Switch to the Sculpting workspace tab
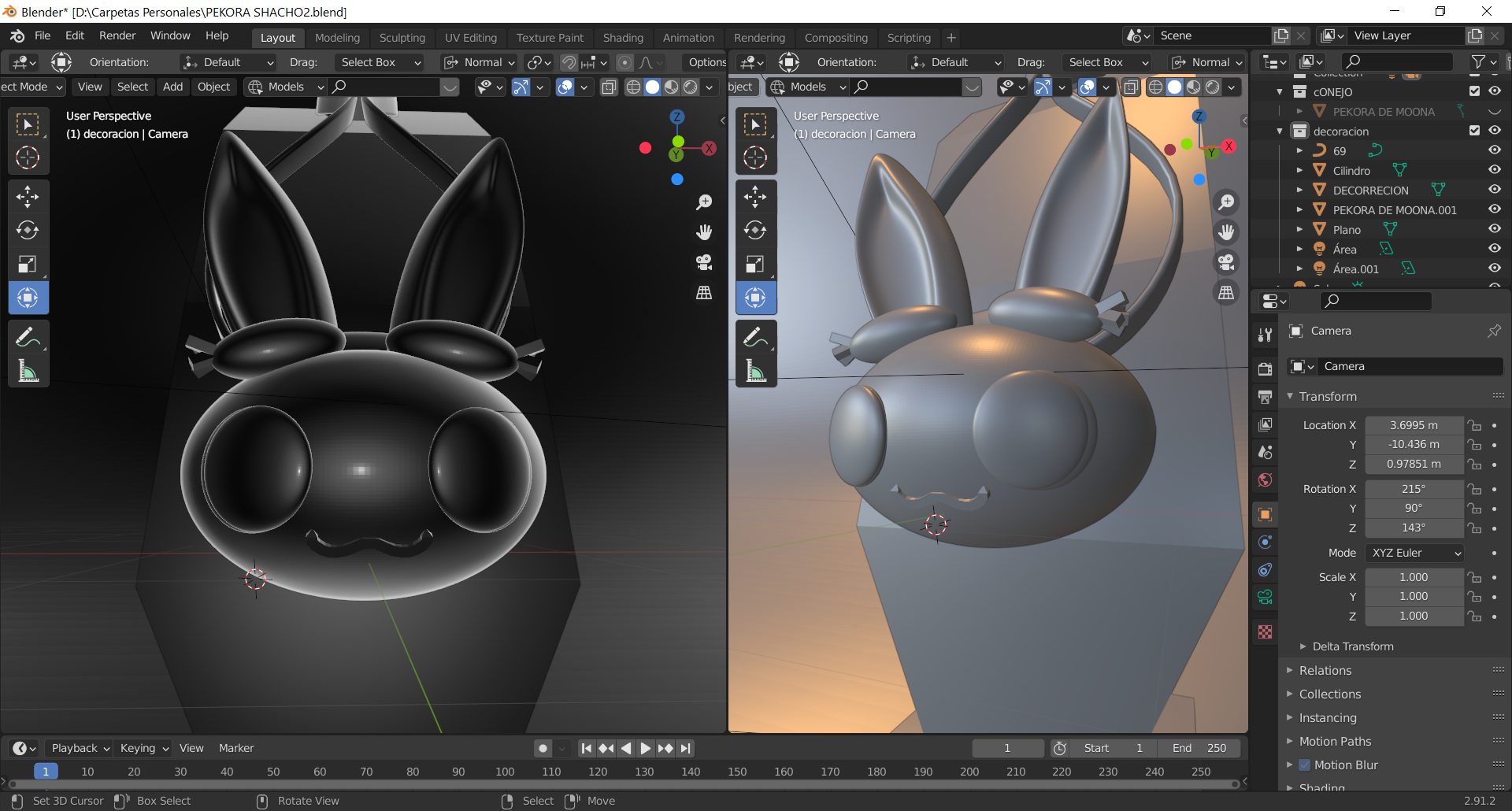This screenshot has height=811, width=1512. [402, 38]
